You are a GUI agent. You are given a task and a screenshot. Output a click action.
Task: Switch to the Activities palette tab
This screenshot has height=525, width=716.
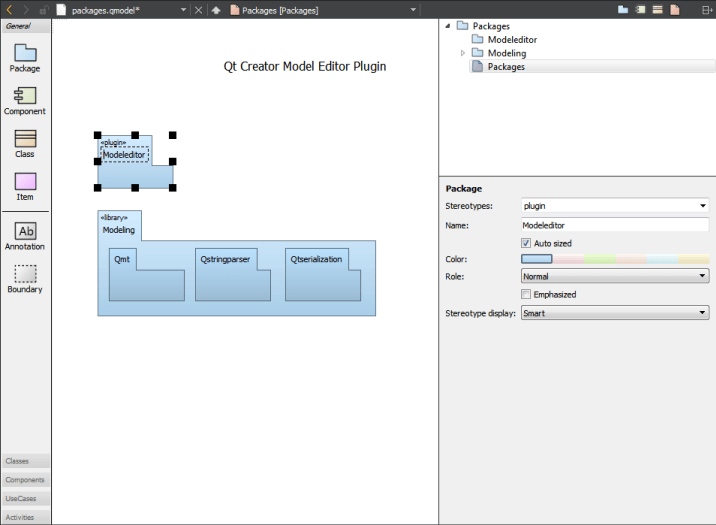26,517
